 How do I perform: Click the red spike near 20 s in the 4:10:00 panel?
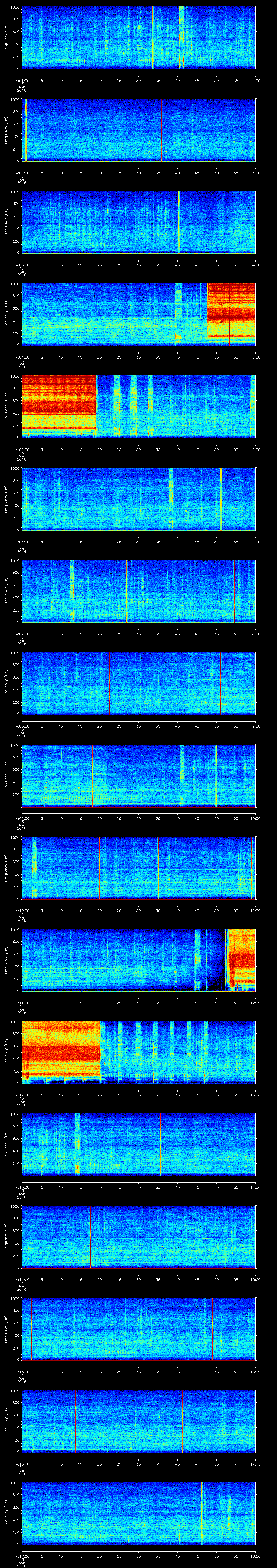[x=100, y=868]
